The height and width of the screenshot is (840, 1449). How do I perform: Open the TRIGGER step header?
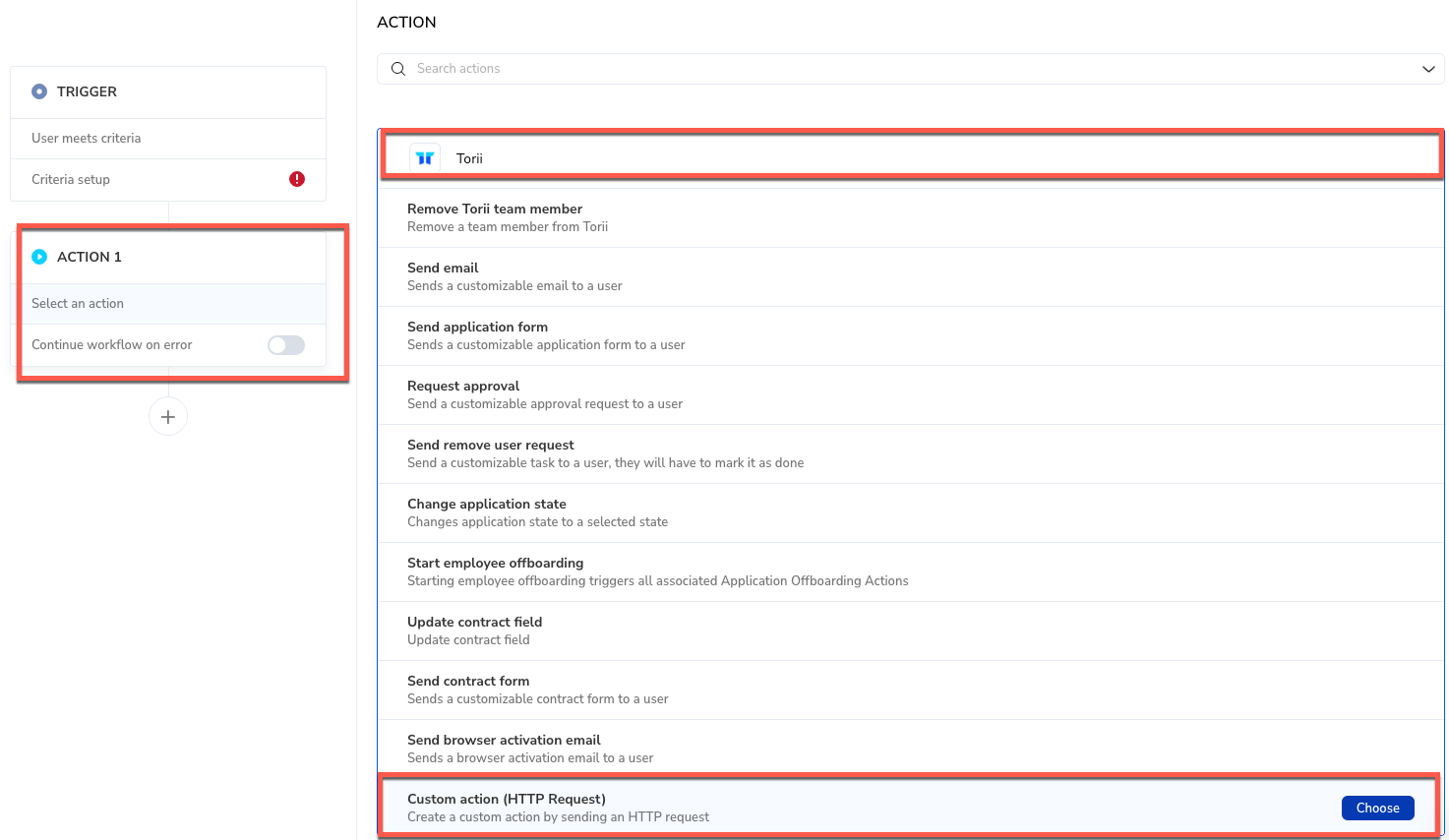(x=168, y=92)
